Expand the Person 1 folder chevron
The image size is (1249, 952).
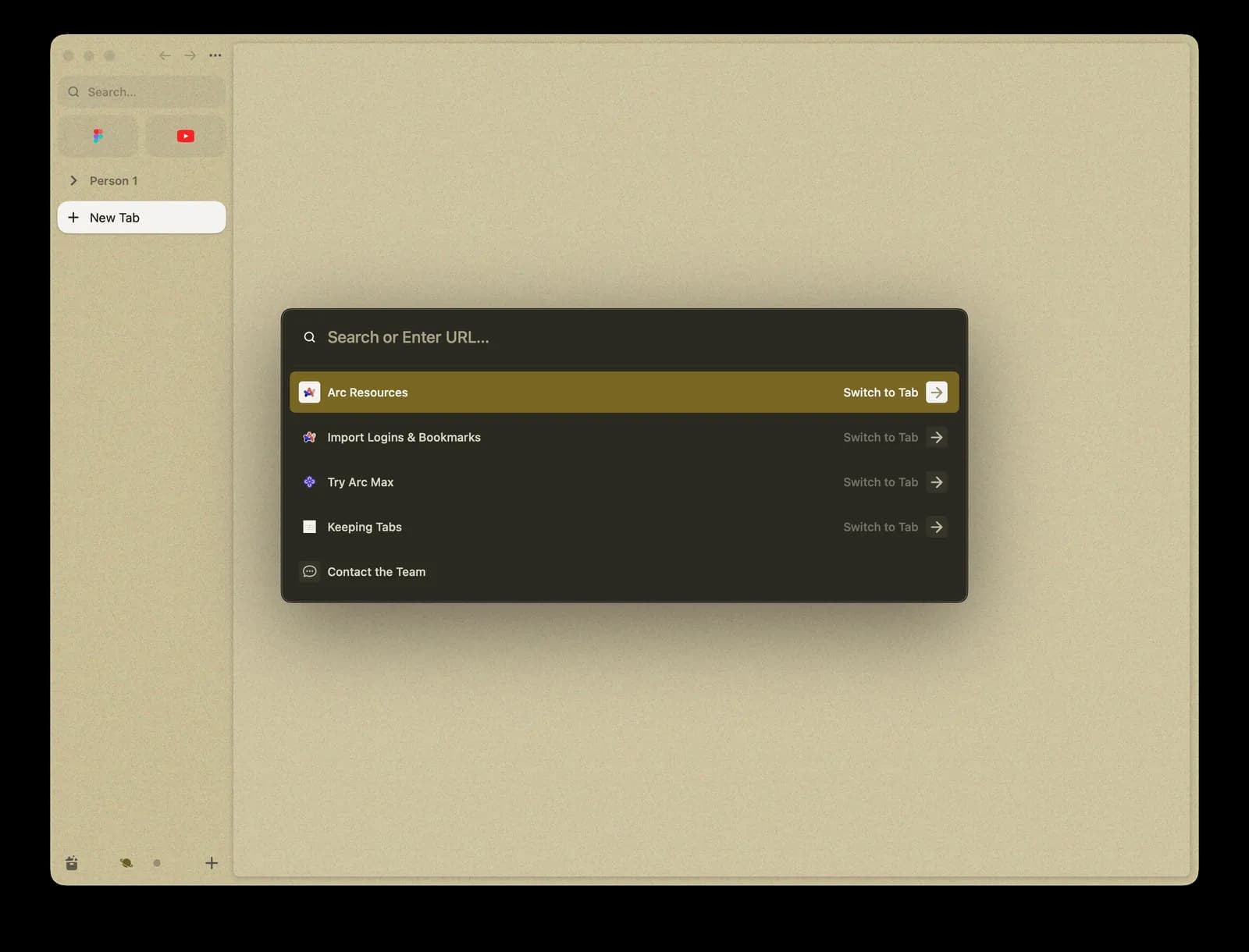click(73, 180)
